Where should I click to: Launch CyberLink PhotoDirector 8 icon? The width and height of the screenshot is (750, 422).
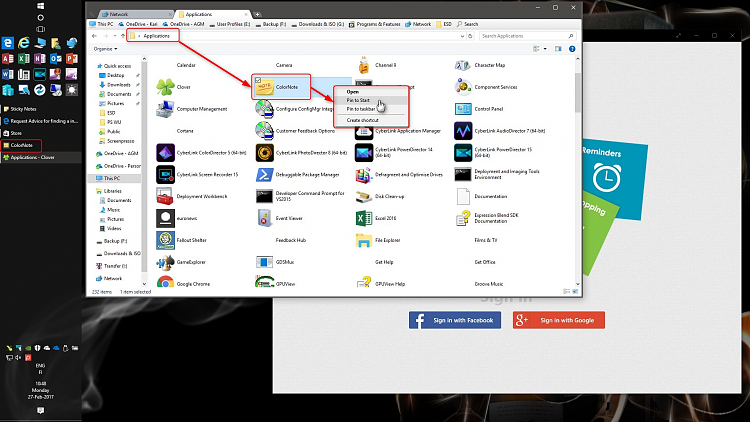pos(265,153)
